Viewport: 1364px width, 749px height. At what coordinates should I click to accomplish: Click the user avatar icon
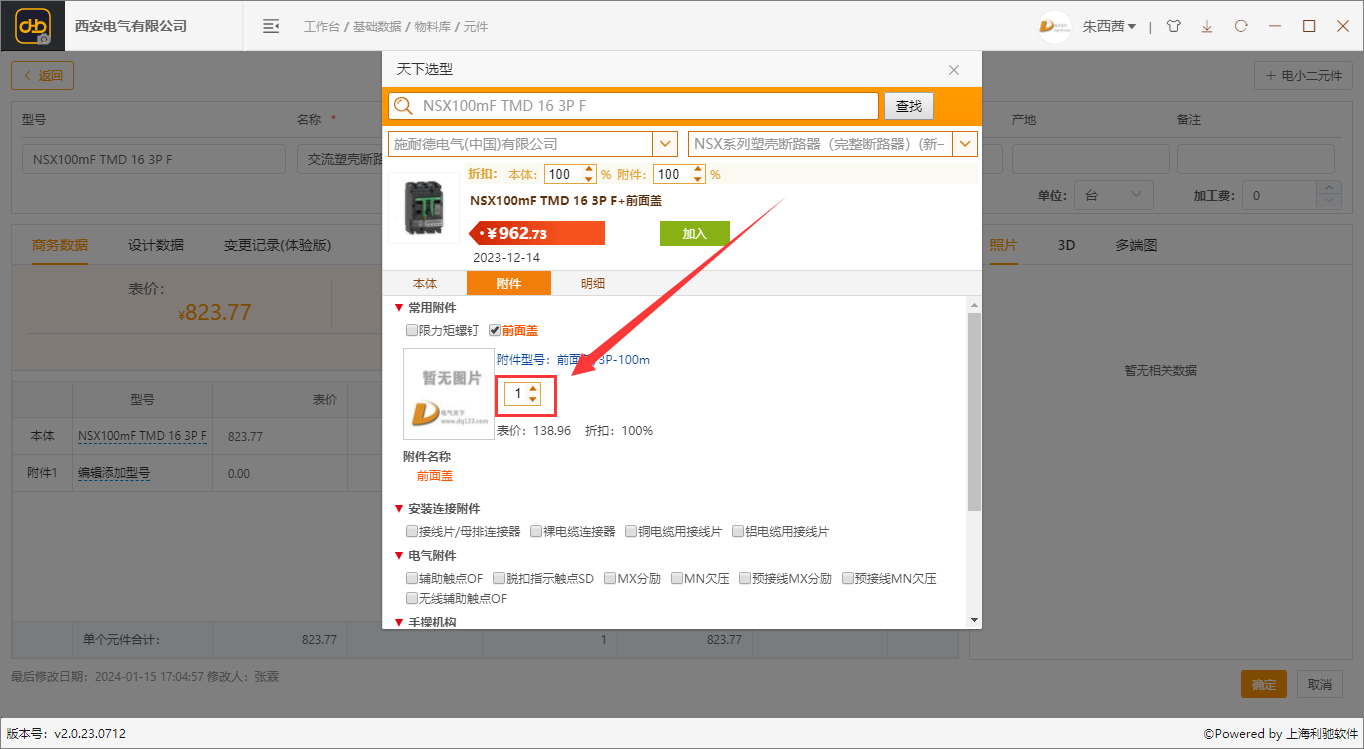point(1054,26)
